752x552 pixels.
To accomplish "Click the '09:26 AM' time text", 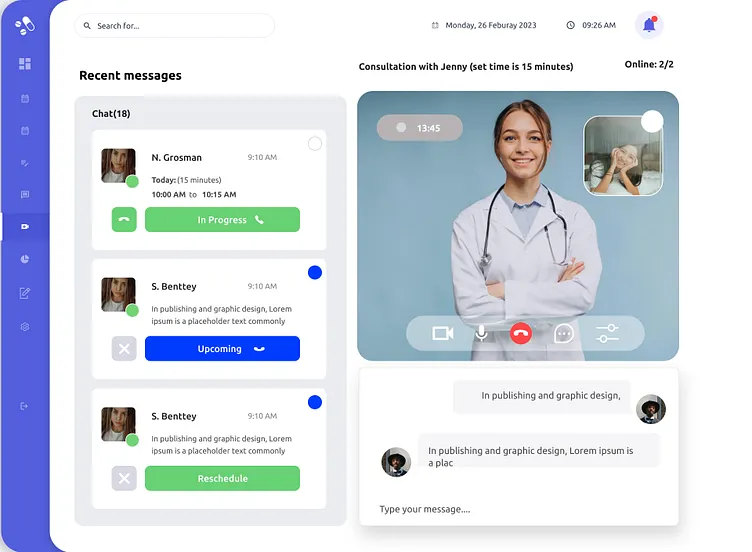I will point(599,25).
